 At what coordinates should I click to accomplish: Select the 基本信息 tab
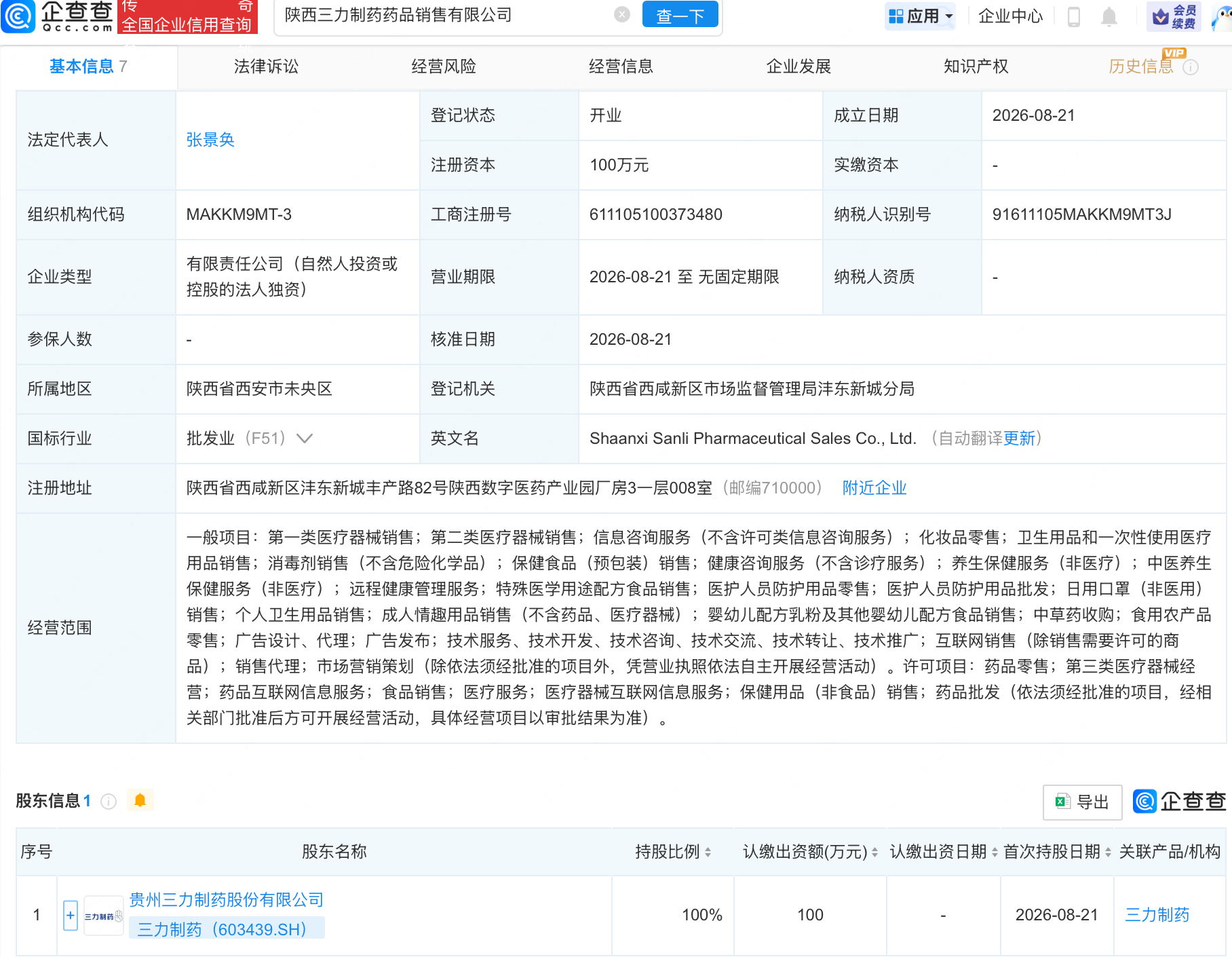(x=88, y=67)
